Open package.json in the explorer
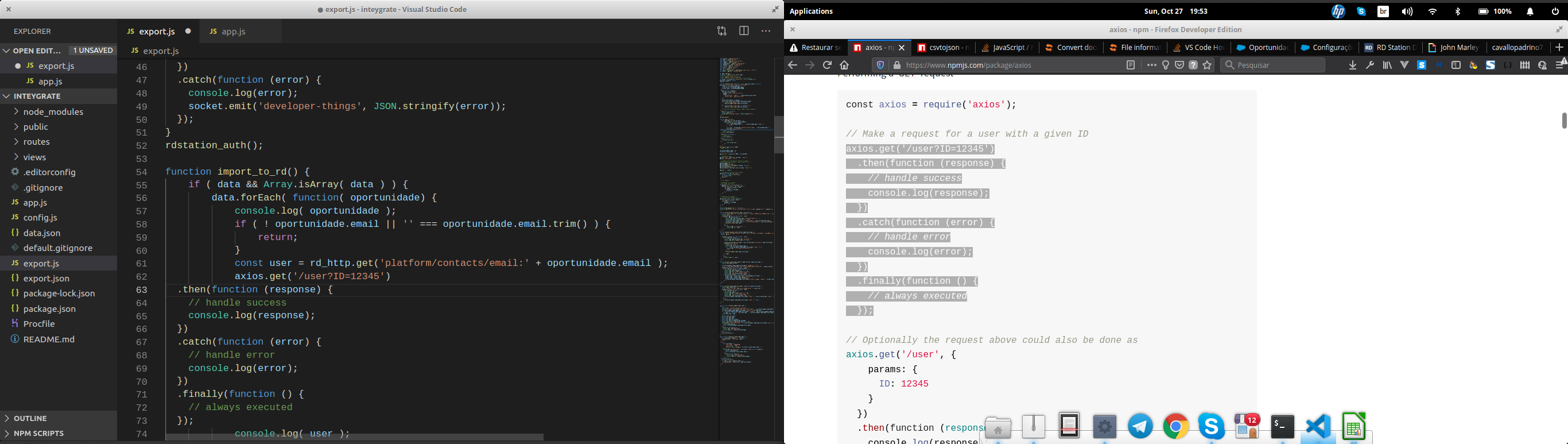This screenshot has width=1568, height=444. coord(49,309)
